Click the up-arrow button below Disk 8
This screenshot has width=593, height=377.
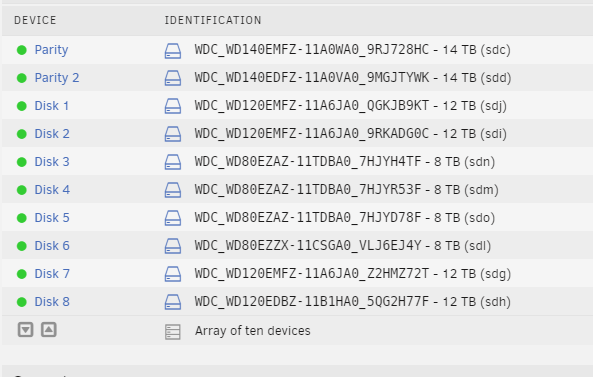49,330
